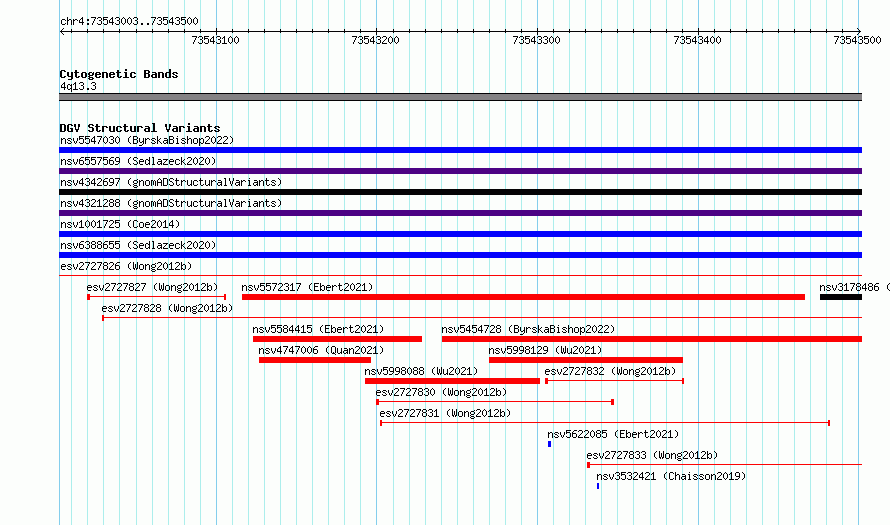Click the nsv4342697 (gnomADStructuralVariants) label
Viewport: 890px width, 525px height.
[171, 182]
